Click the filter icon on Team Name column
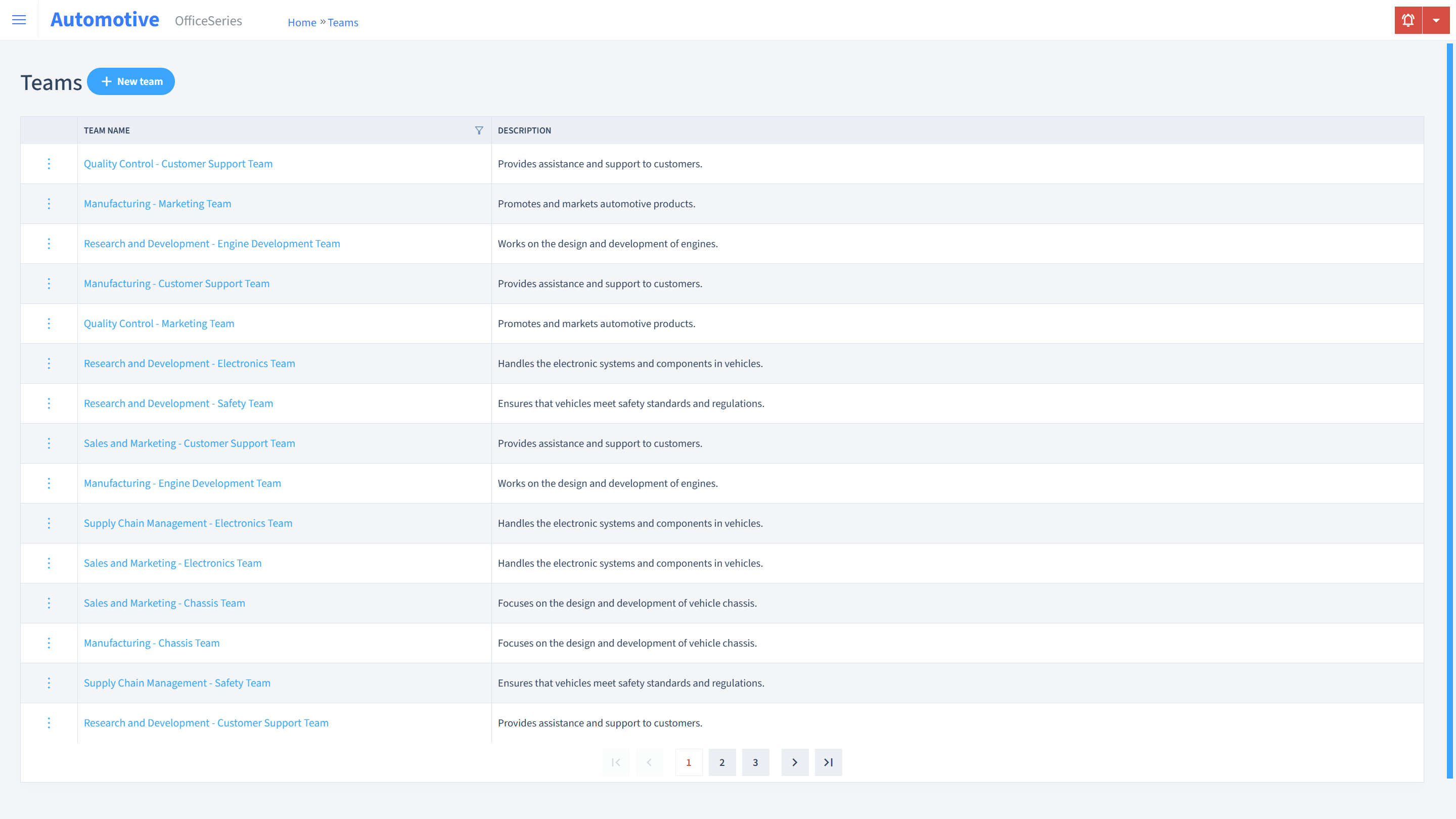1456x819 pixels. pos(479,130)
